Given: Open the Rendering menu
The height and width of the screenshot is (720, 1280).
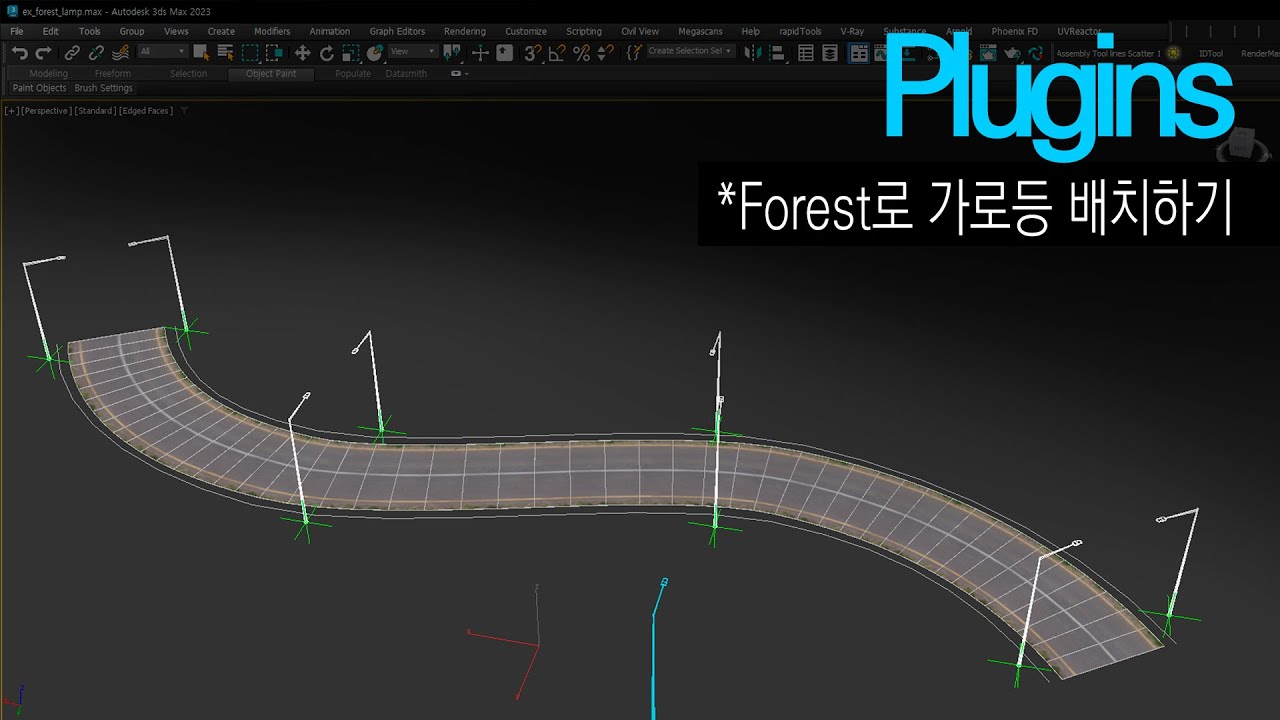Looking at the screenshot, I should pyautogui.click(x=465, y=31).
